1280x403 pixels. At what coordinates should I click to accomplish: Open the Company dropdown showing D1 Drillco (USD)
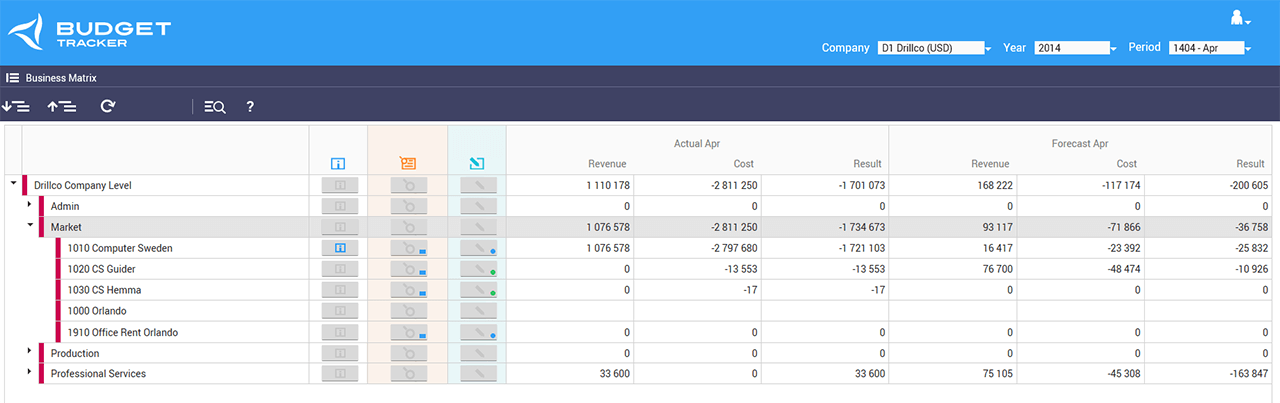(x=934, y=48)
